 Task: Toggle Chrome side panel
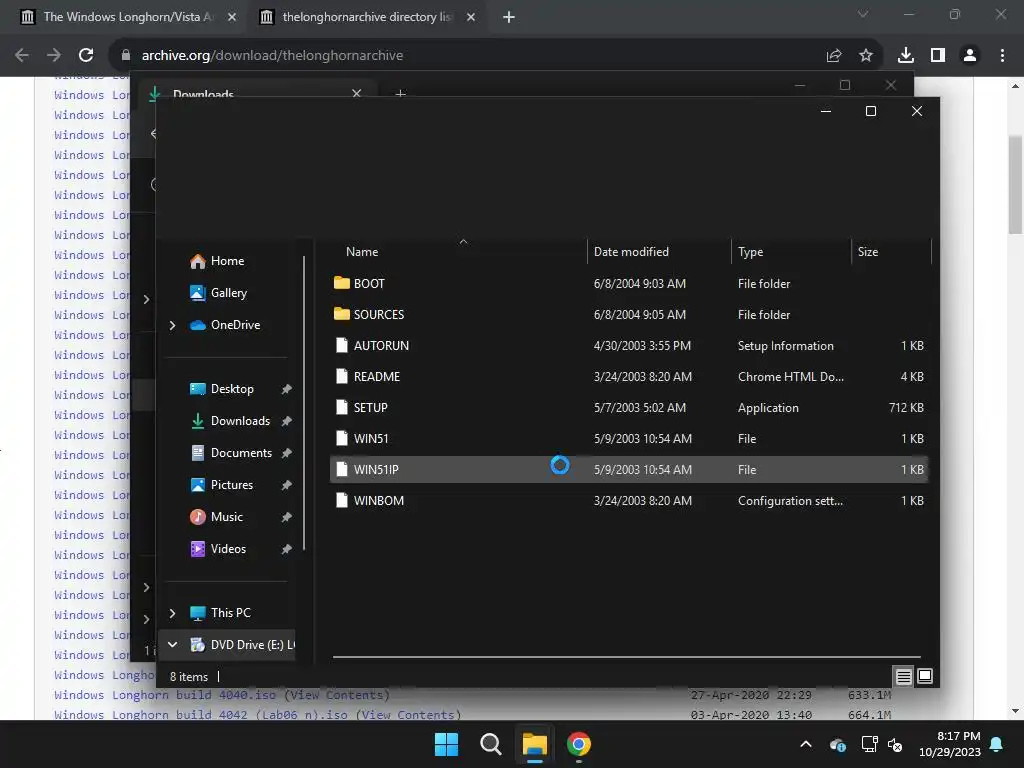coord(938,56)
